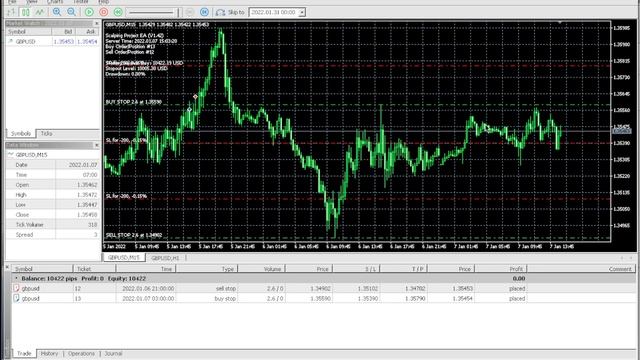Open the Skip to date dropdown
This screenshot has width=640, height=360.
(302, 13)
